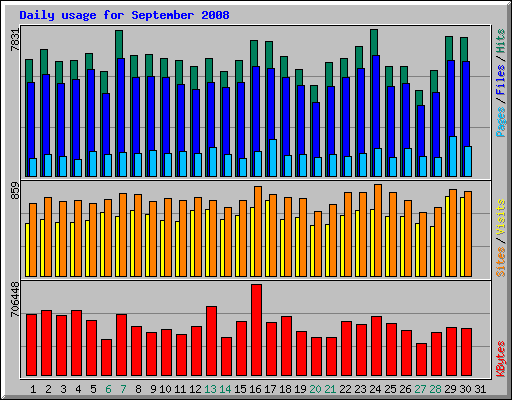
Task: Click the blue "Files" legend label
Action: tap(501, 80)
